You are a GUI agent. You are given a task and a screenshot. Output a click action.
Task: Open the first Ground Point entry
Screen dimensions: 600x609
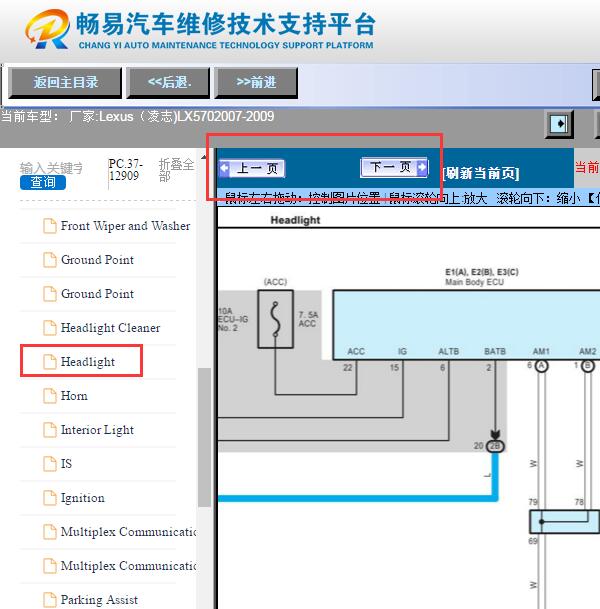97,259
